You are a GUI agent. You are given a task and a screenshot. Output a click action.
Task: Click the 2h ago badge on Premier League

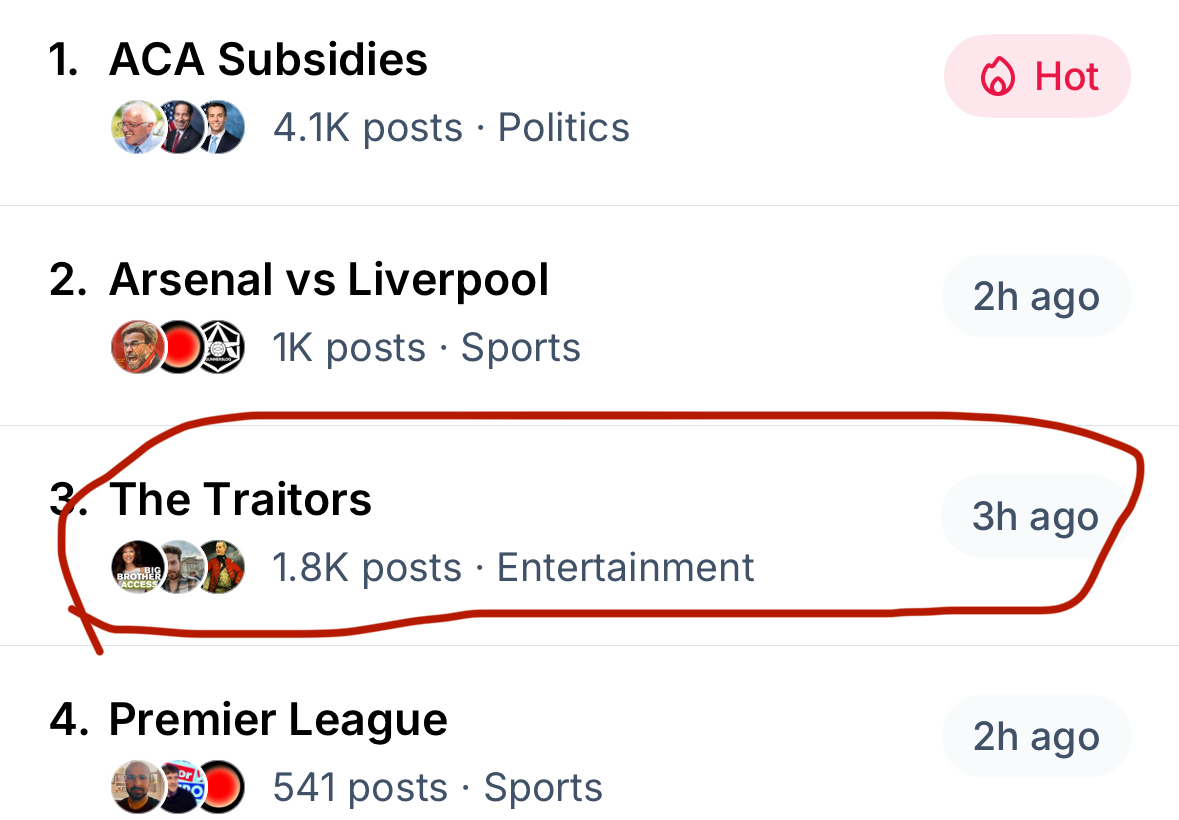coord(1035,737)
